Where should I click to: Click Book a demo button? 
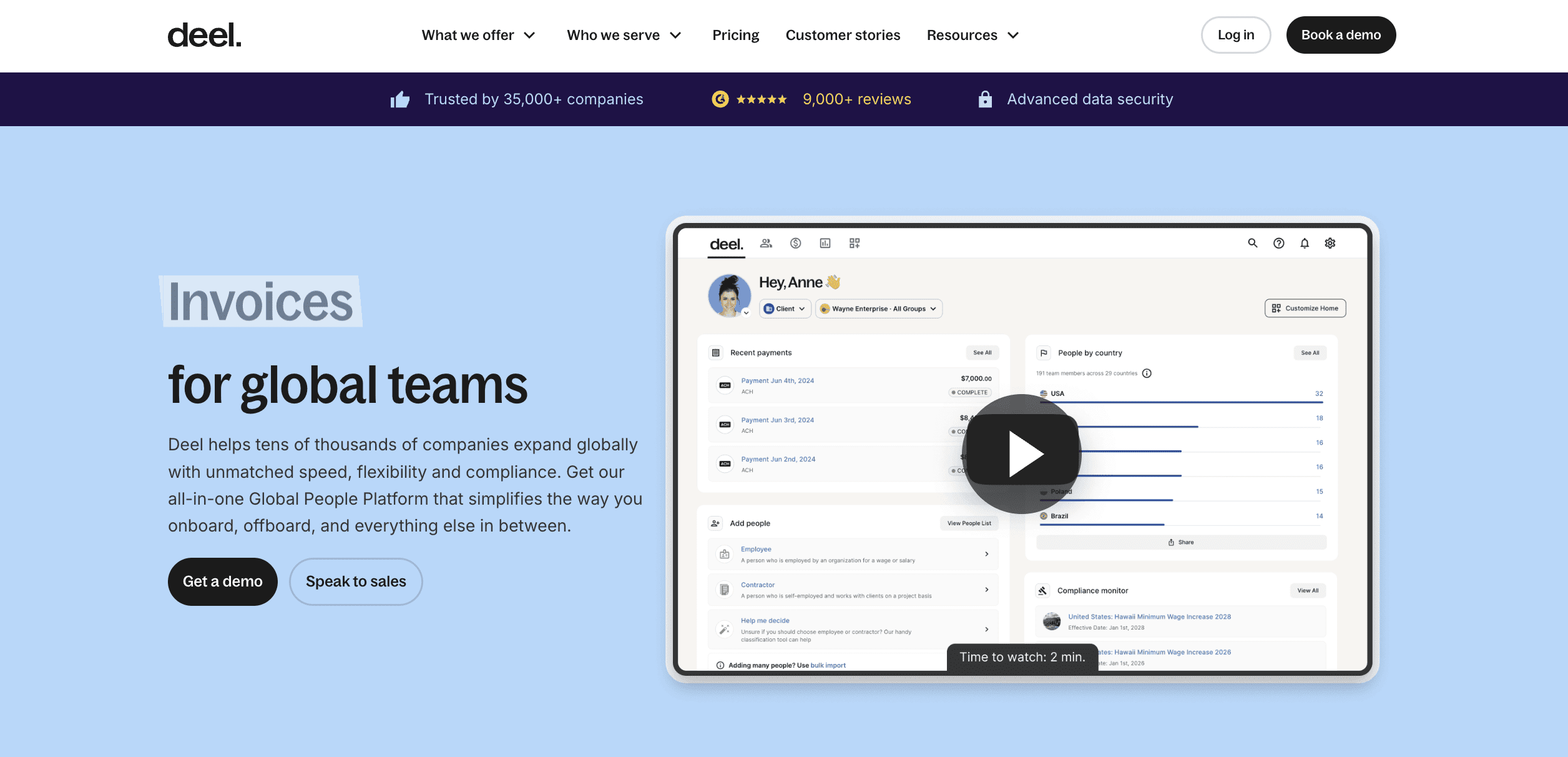(1341, 35)
